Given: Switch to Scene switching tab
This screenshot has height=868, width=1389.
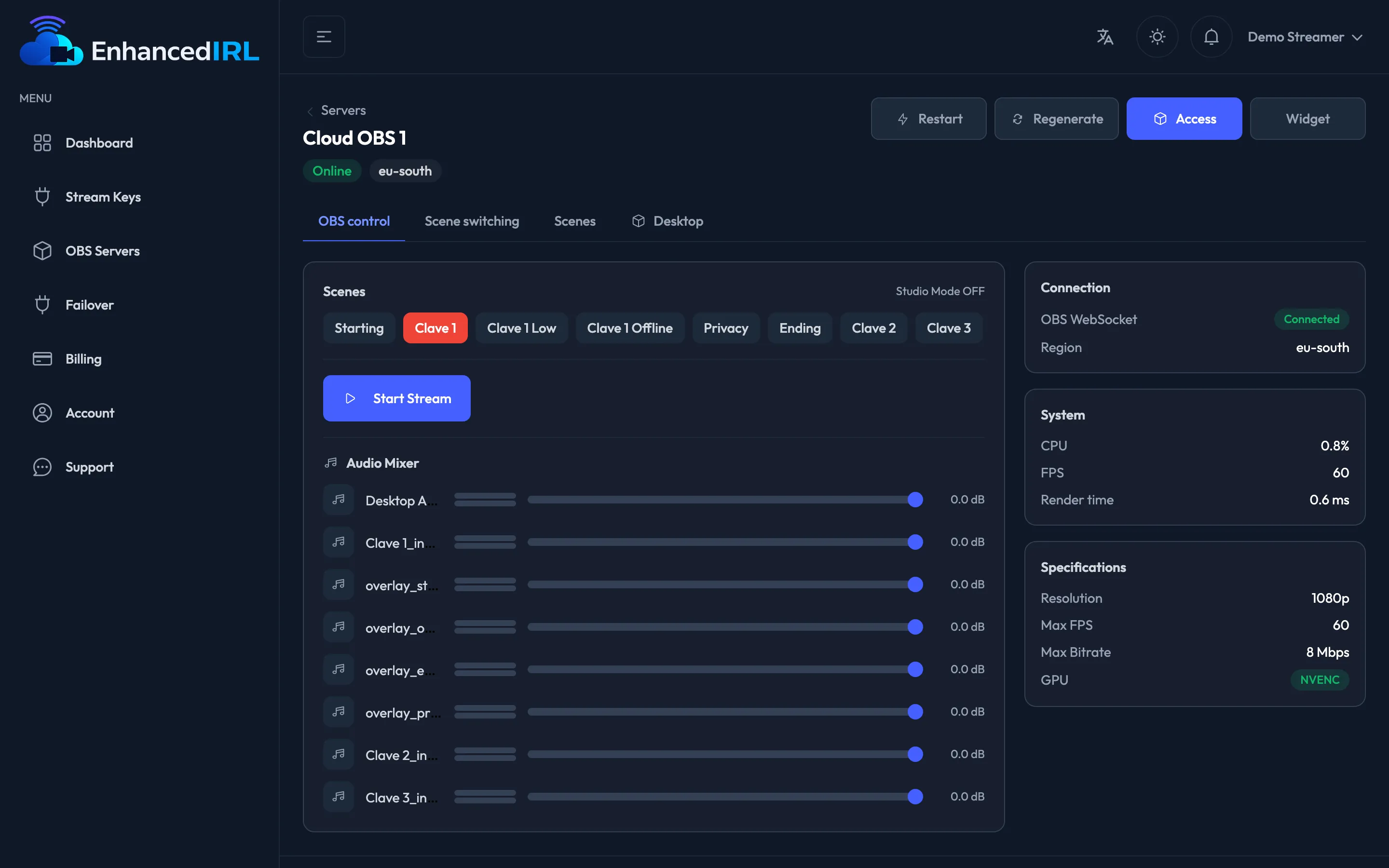Looking at the screenshot, I should (472, 221).
